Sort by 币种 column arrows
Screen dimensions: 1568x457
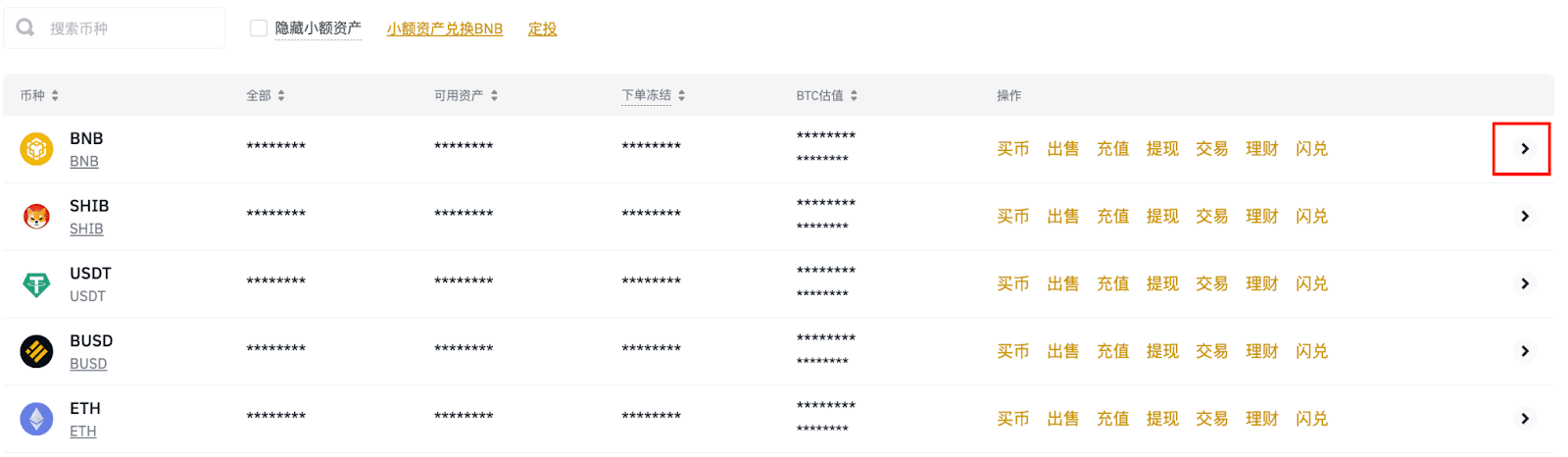(x=55, y=95)
